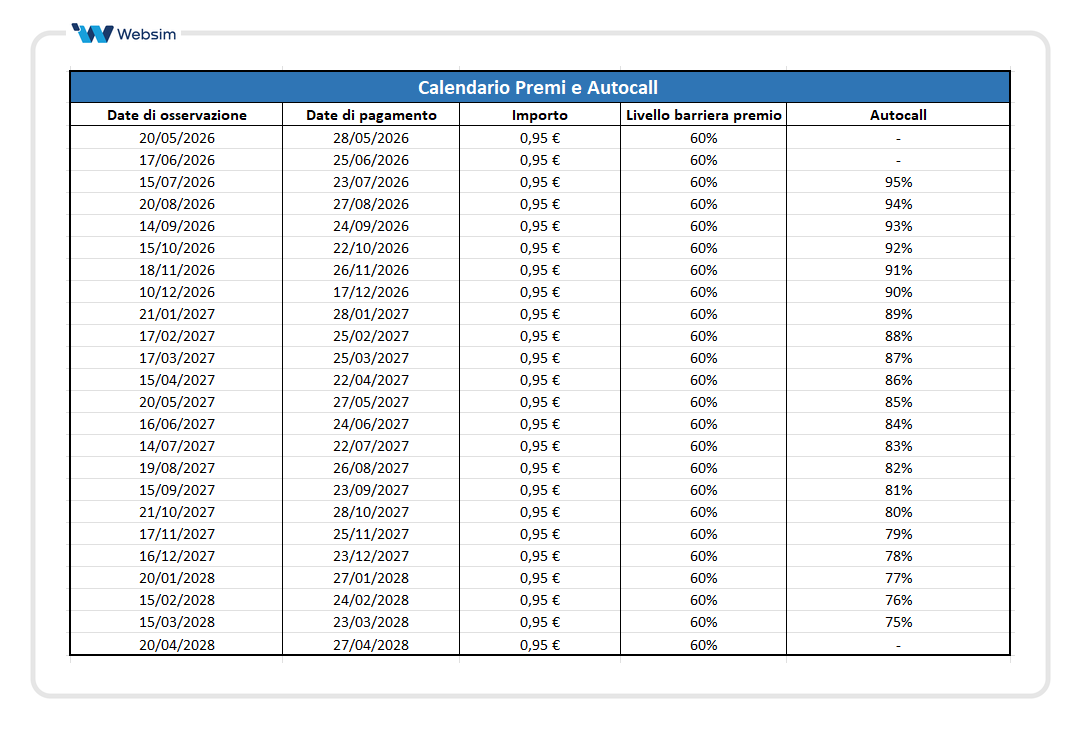Select the observation date 20/05/2026
Viewport: 1081px width, 729px height.
click(175, 138)
